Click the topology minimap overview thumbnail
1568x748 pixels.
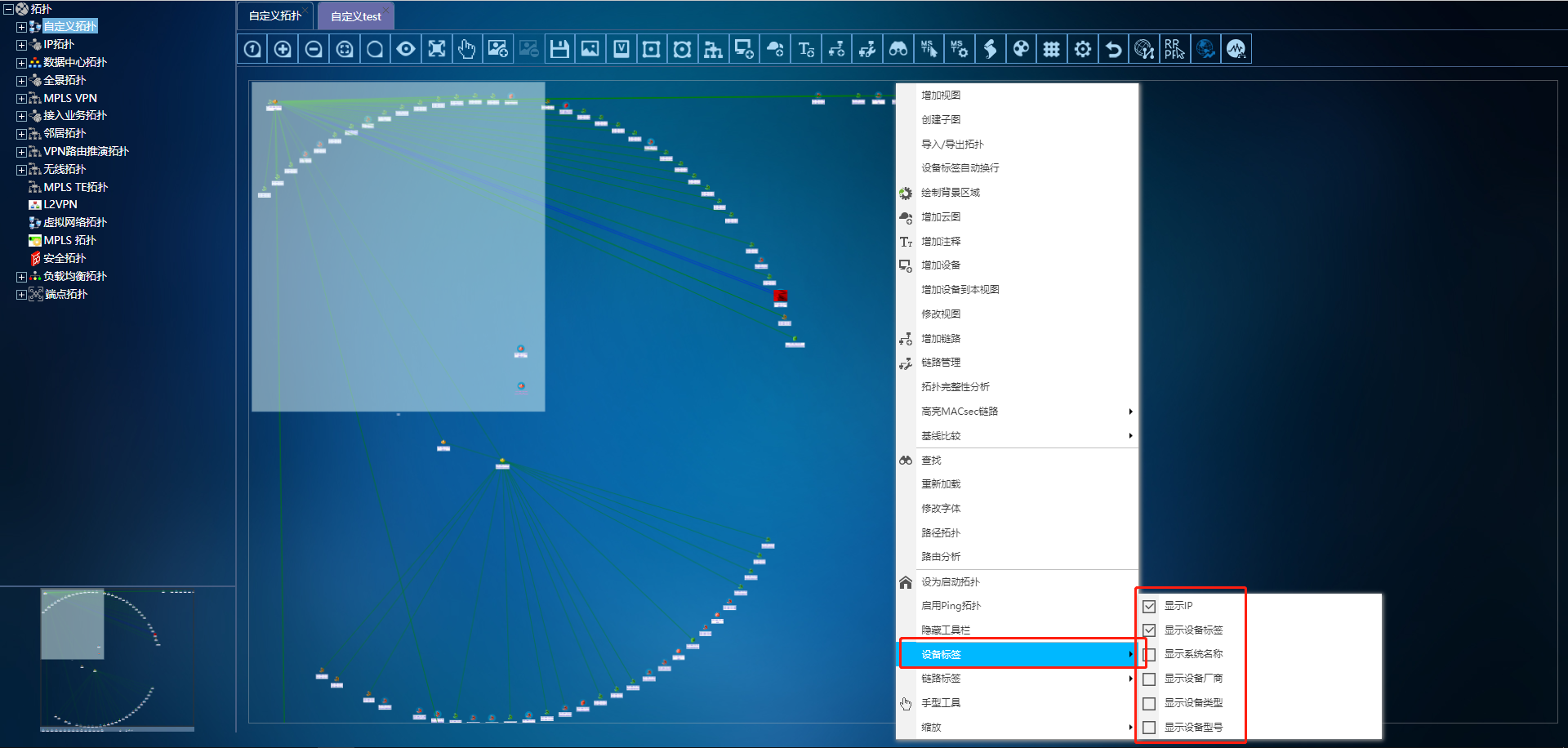[118, 659]
